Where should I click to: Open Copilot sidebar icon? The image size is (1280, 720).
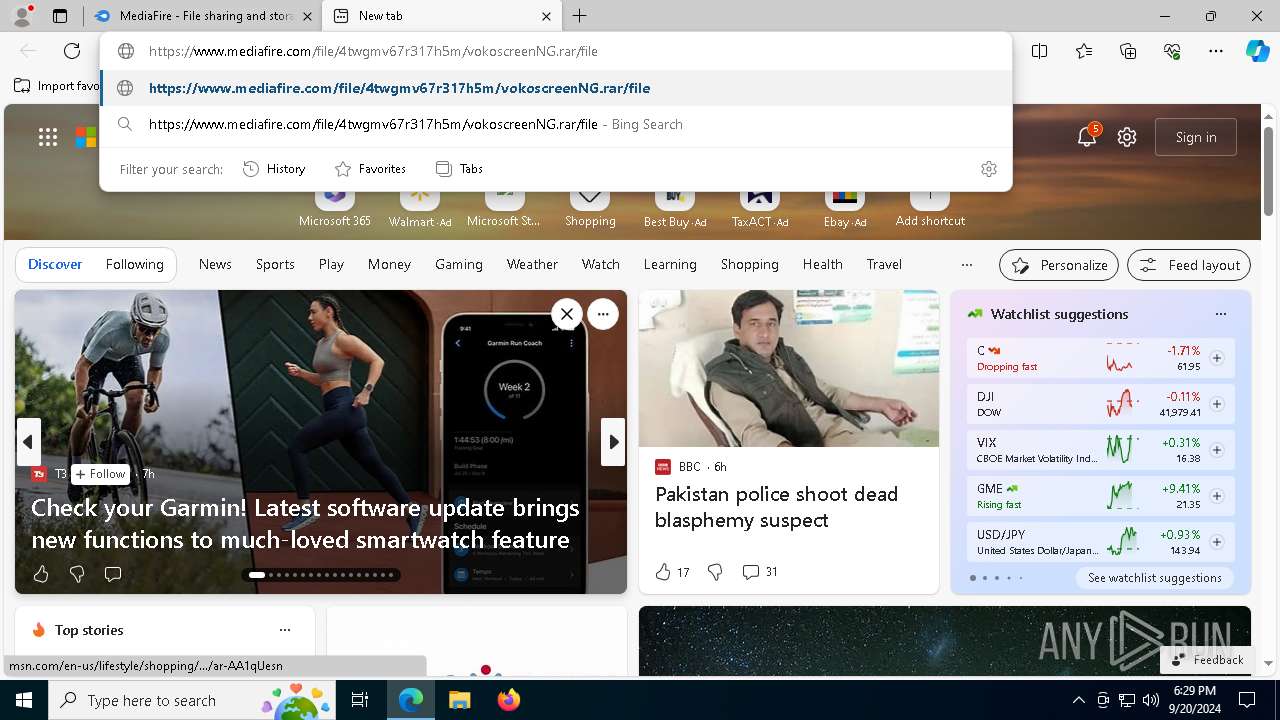click(x=1257, y=51)
